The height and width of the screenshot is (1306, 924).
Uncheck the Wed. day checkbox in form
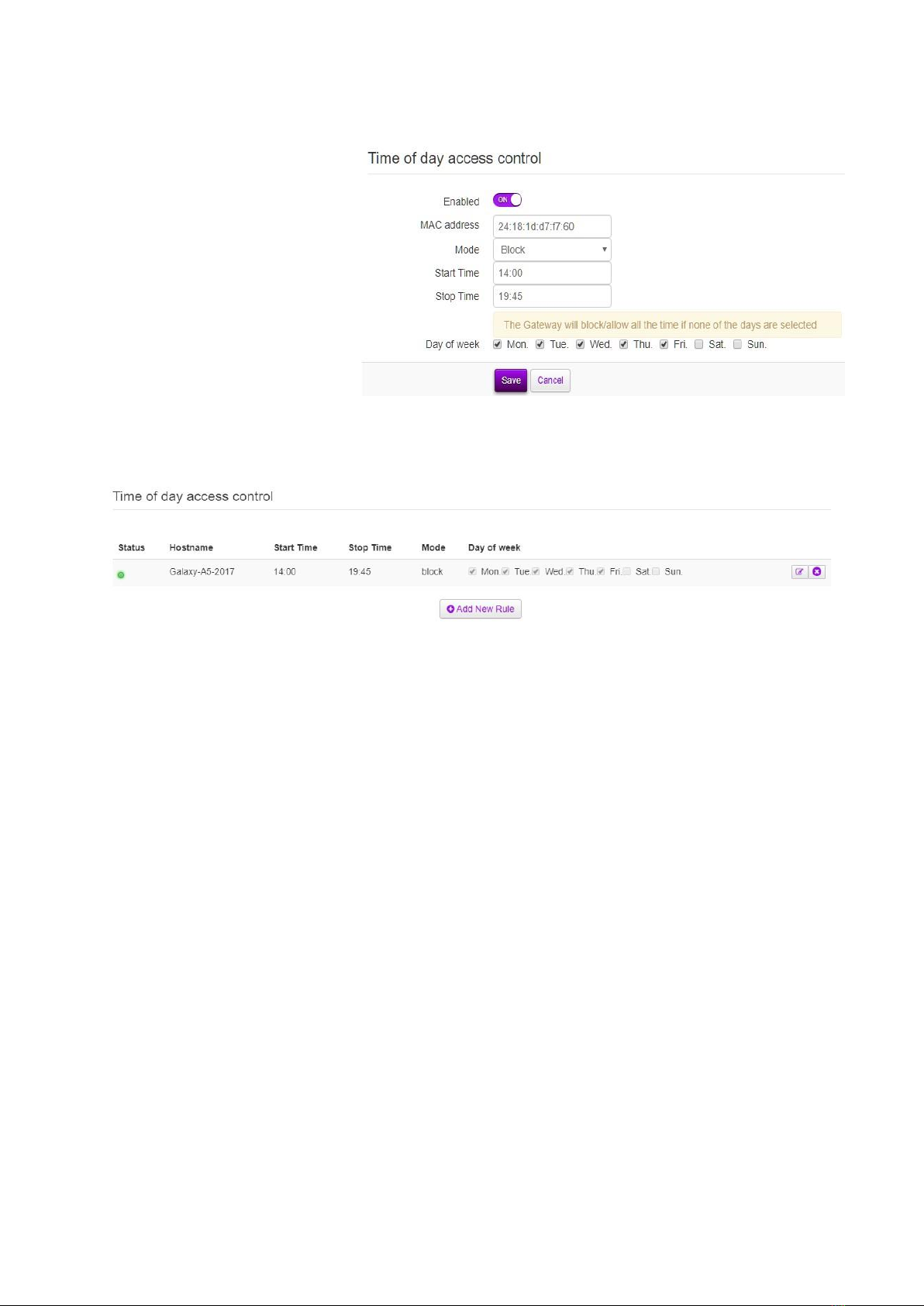click(580, 345)
